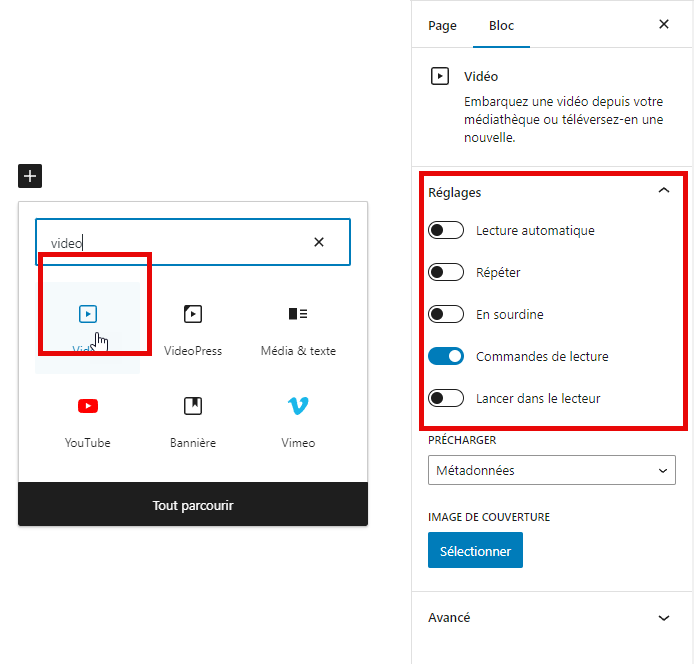Close the settings sidebar panel
Image resolution: width=694 pixels, height=664 pixels.
(664, 25)
